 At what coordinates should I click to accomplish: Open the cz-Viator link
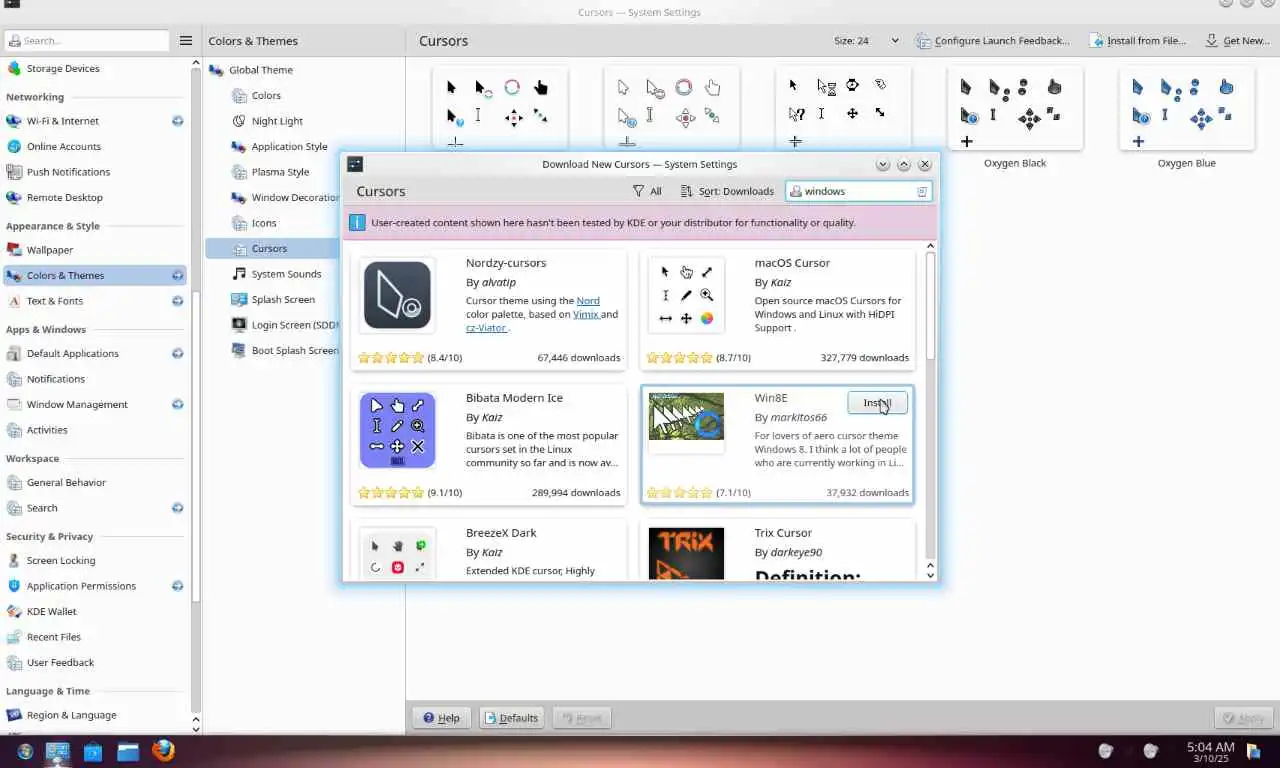click(x=486, y=328)
